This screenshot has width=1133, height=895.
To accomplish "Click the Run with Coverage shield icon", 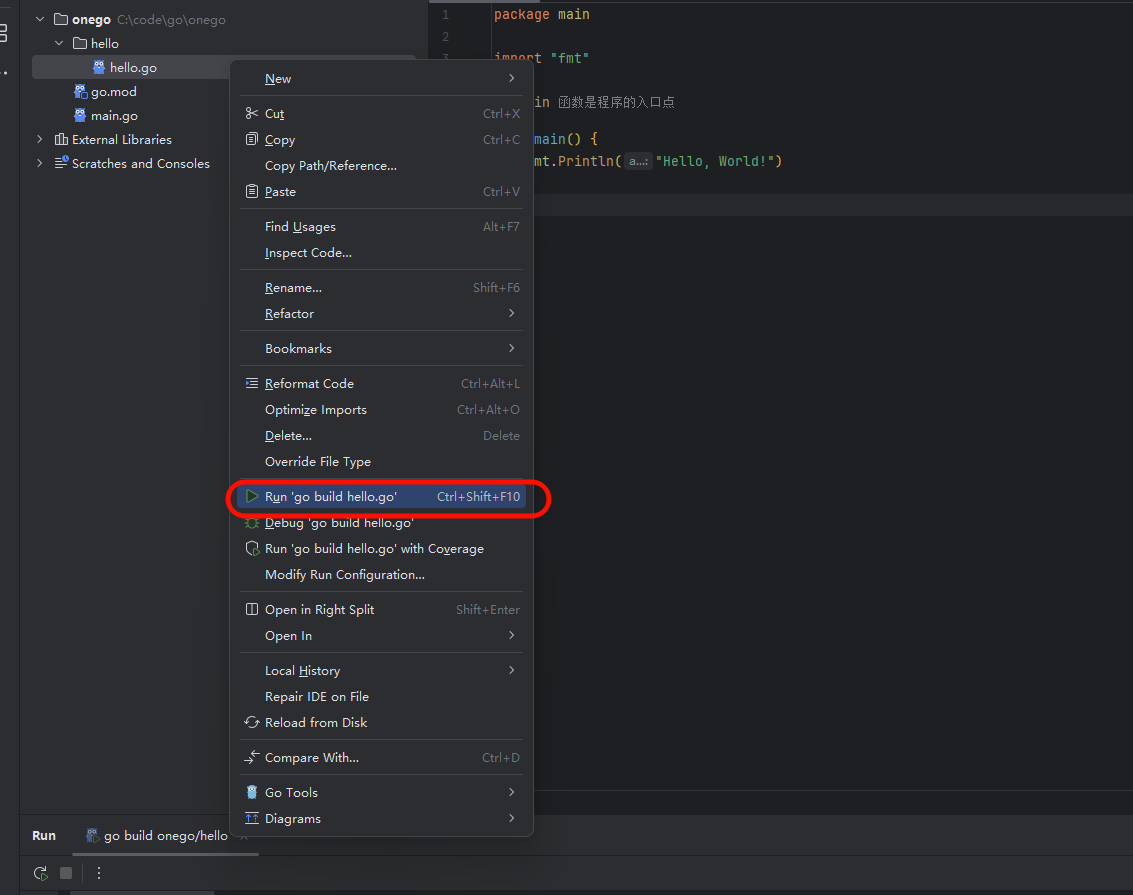I will tap(252, 549).
